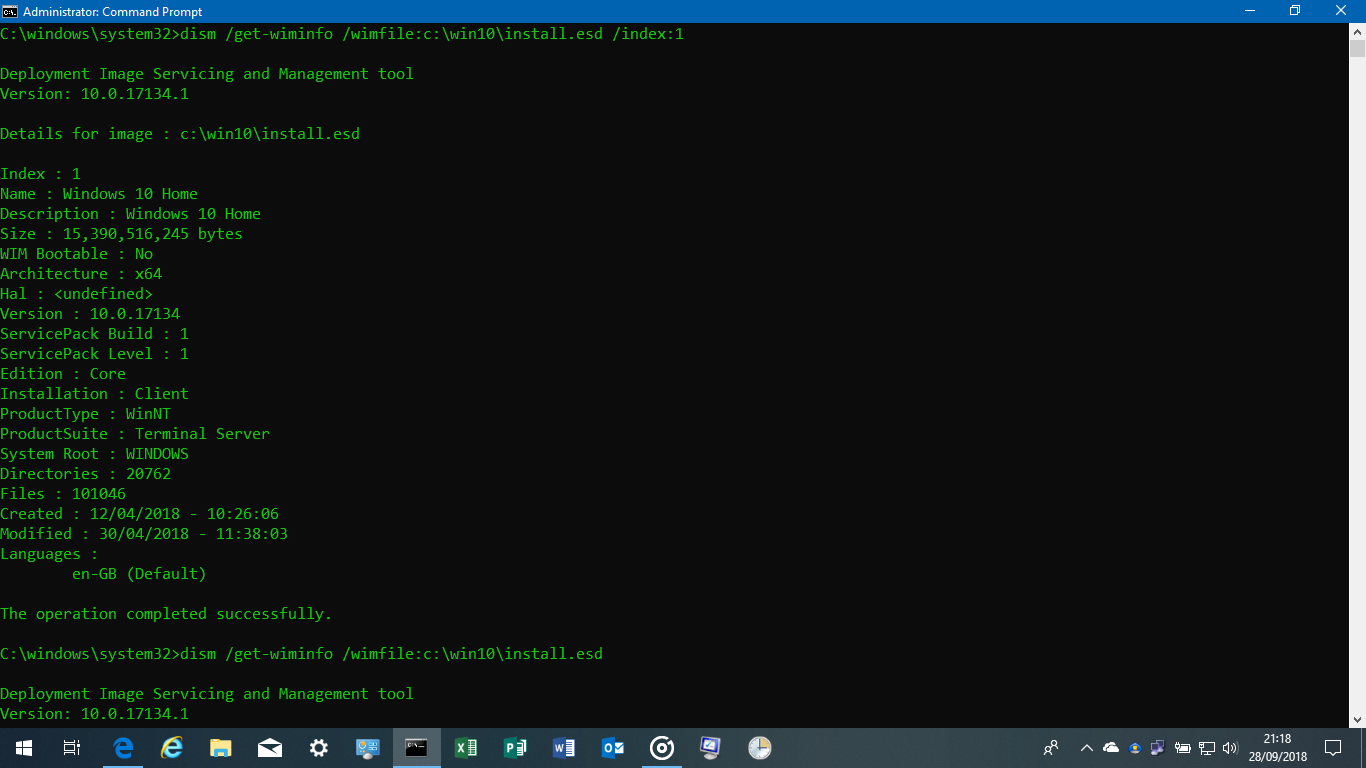Click the scrollbar up arrow
This screenshot has width=1366, height=768.
1357,32
